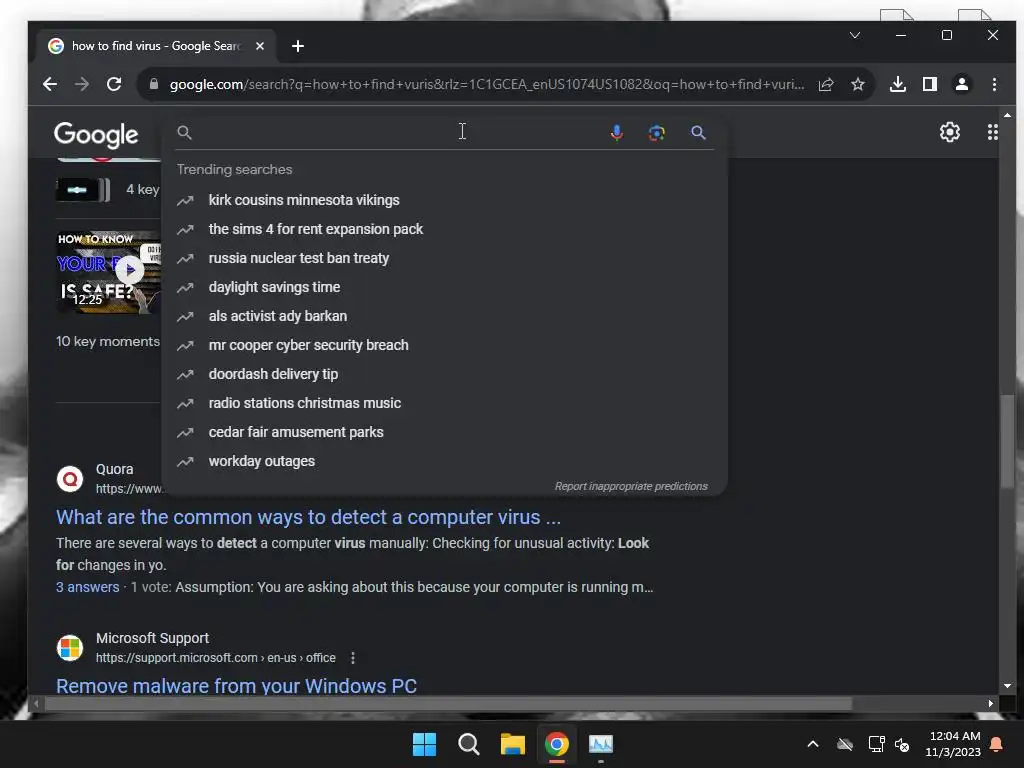The image size is (1024, 768).
Task: Click the site lock icon in address bar
Action: click(x=153, y=84)
